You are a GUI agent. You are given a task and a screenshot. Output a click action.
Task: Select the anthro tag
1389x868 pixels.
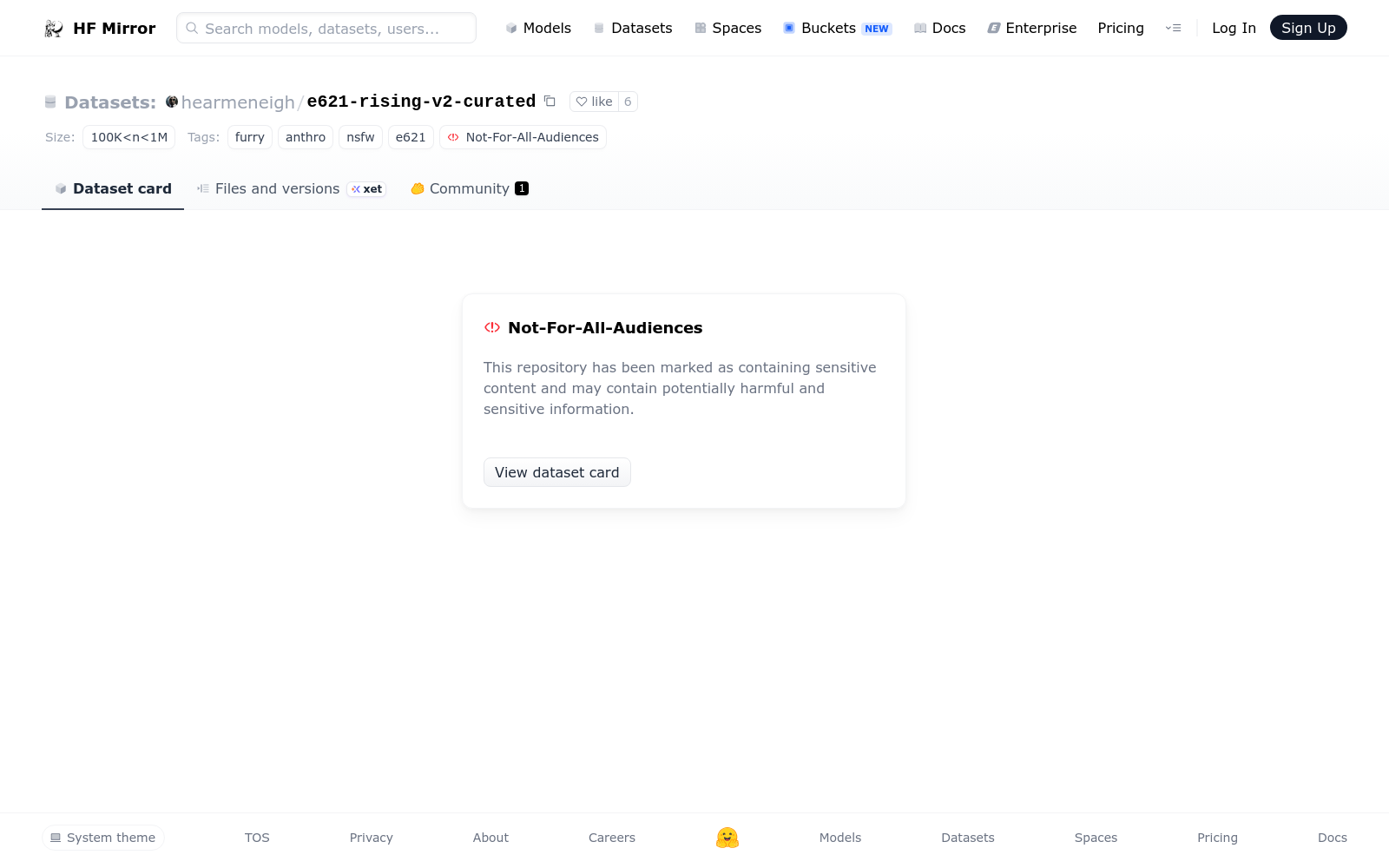coord(306,137)
